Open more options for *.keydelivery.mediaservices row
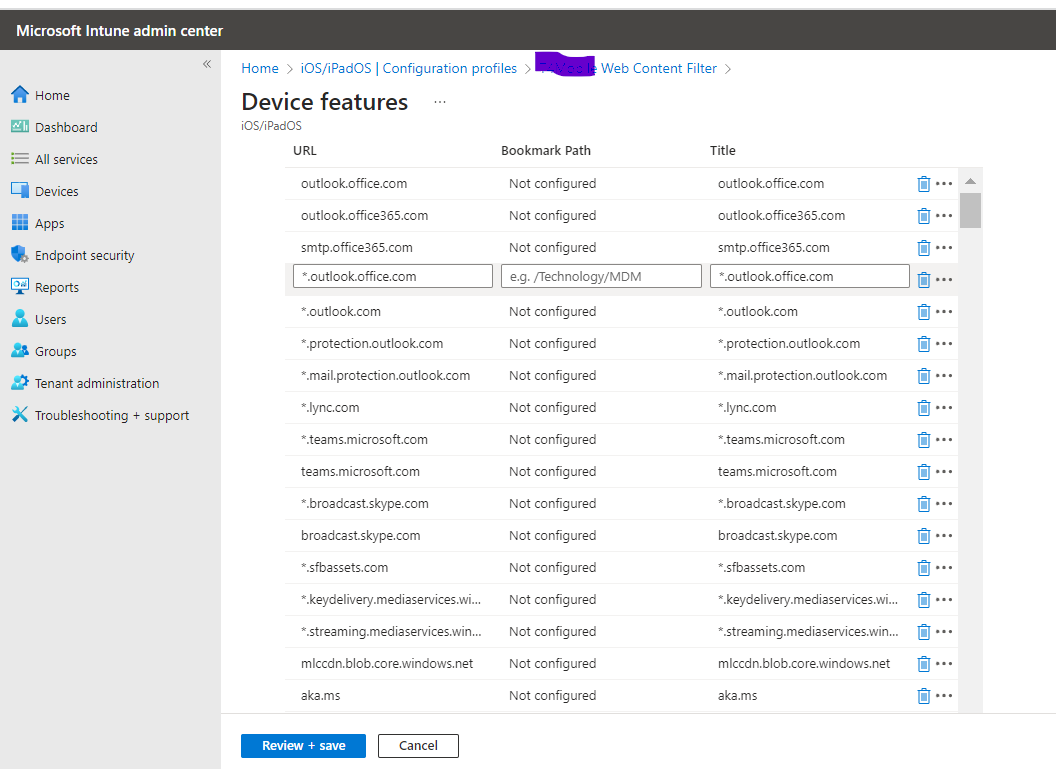 [944, 599]
